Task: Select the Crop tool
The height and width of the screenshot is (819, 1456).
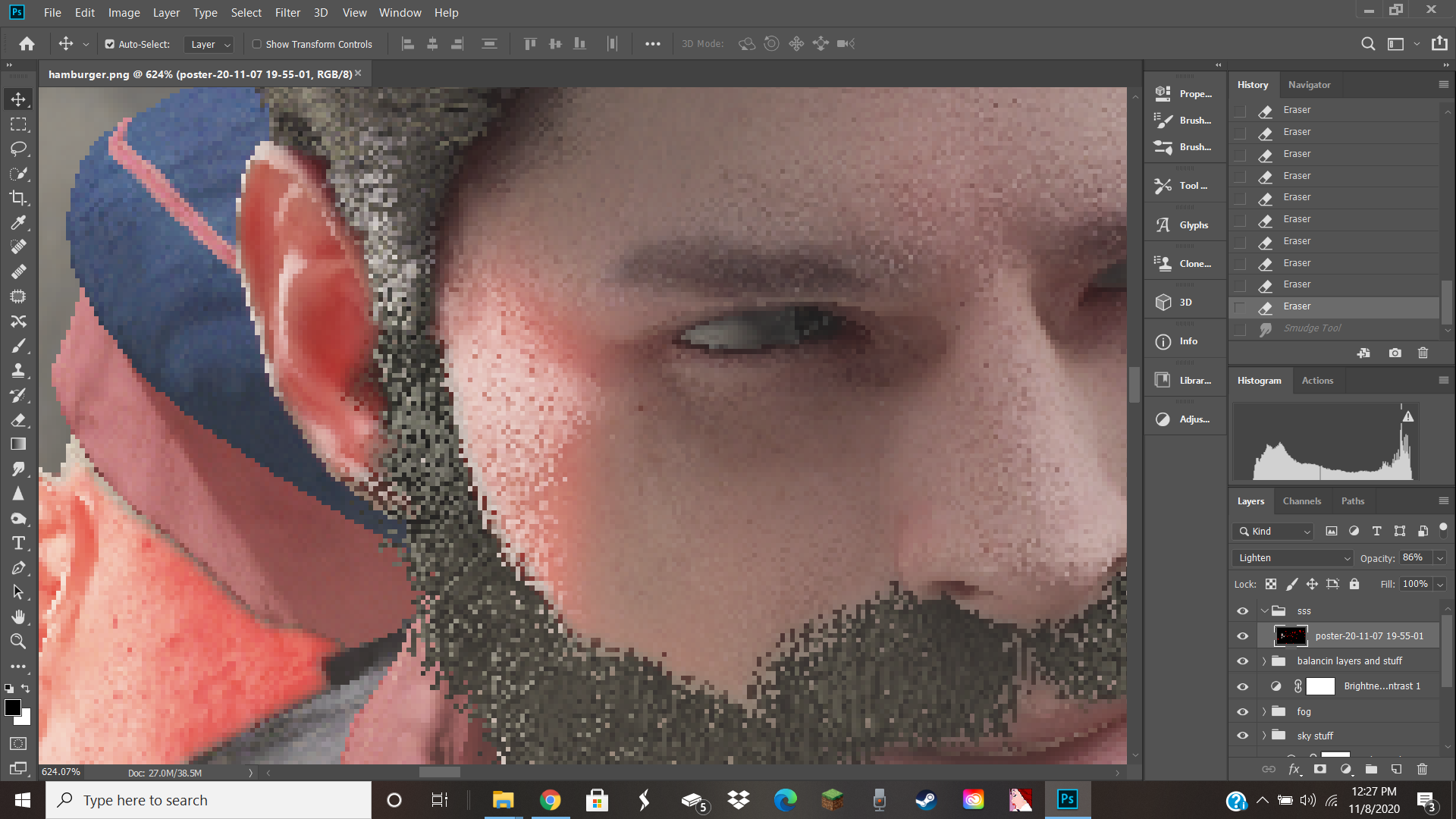Action: pos(18,198)
